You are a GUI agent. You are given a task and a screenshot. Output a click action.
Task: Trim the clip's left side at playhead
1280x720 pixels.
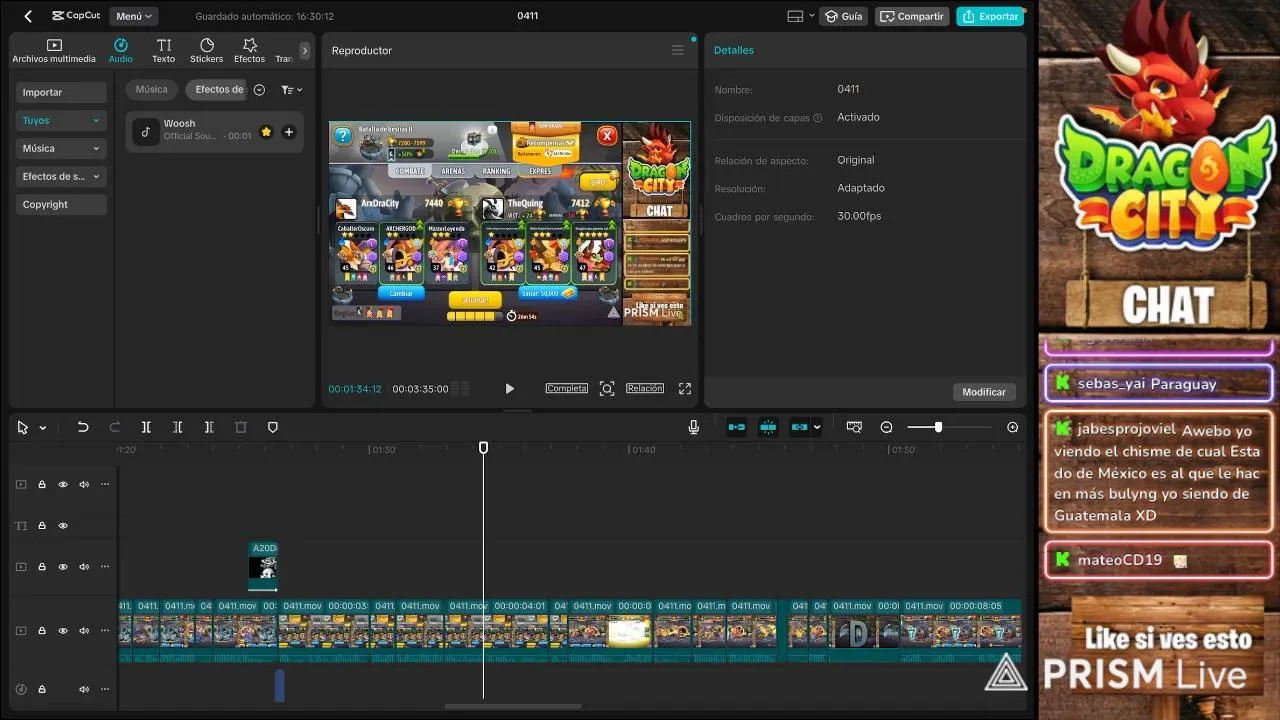(177, 427)
